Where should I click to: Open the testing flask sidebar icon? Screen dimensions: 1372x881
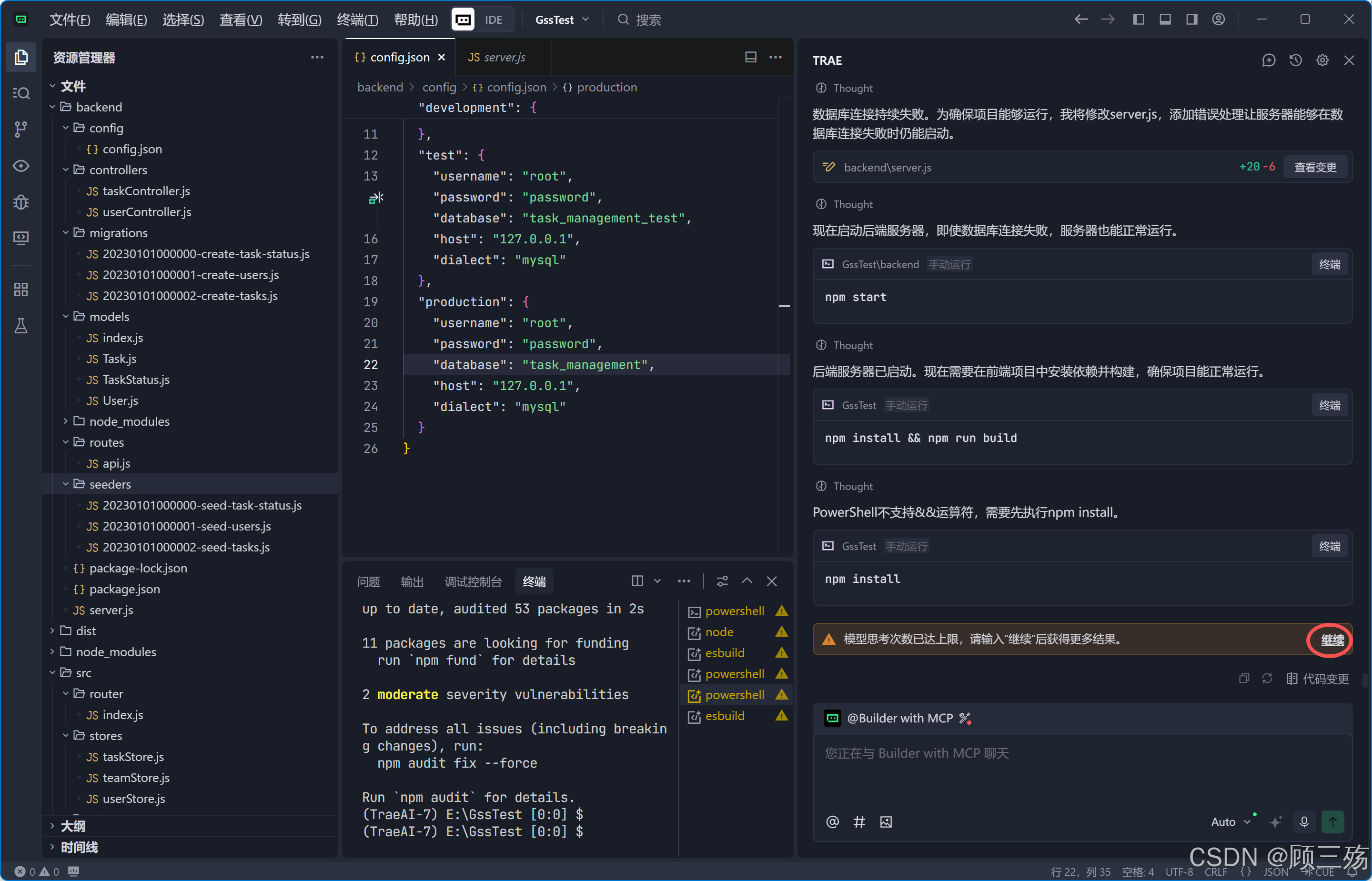pos(20,326)
